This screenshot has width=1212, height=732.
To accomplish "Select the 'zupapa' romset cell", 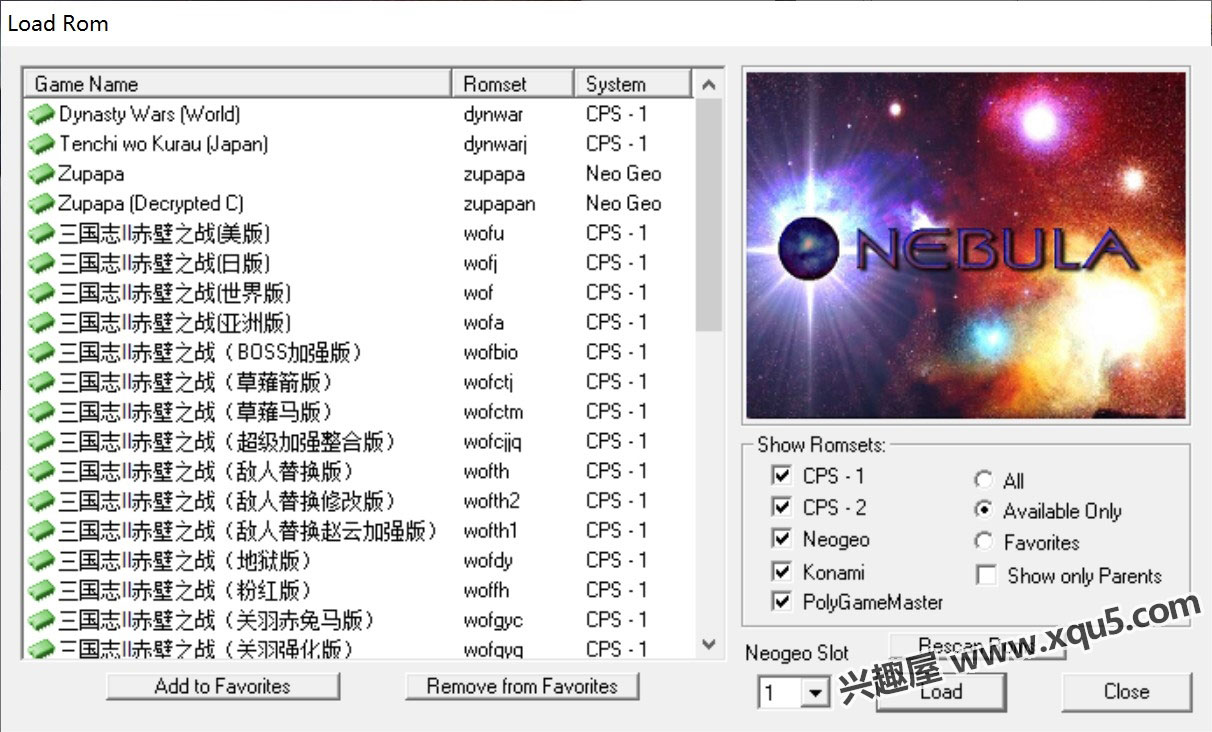I will click(x=494, y=175).
